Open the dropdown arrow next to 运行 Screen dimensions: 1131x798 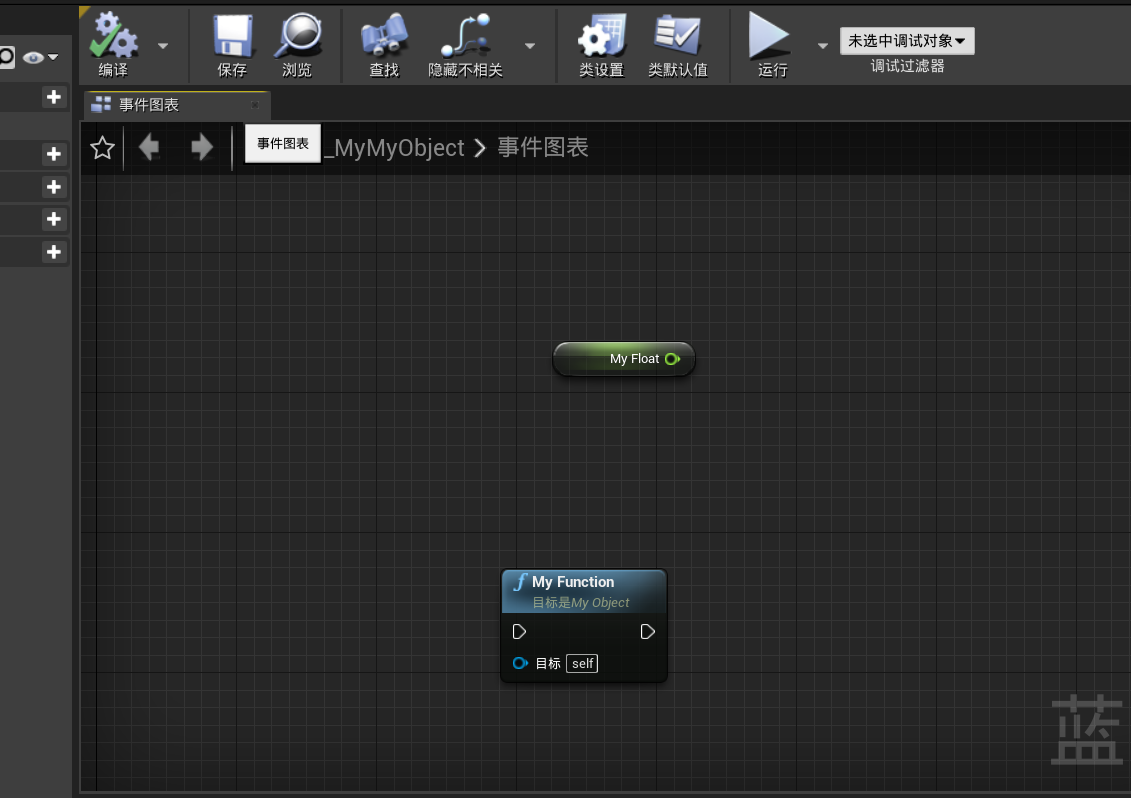[822, 45]
